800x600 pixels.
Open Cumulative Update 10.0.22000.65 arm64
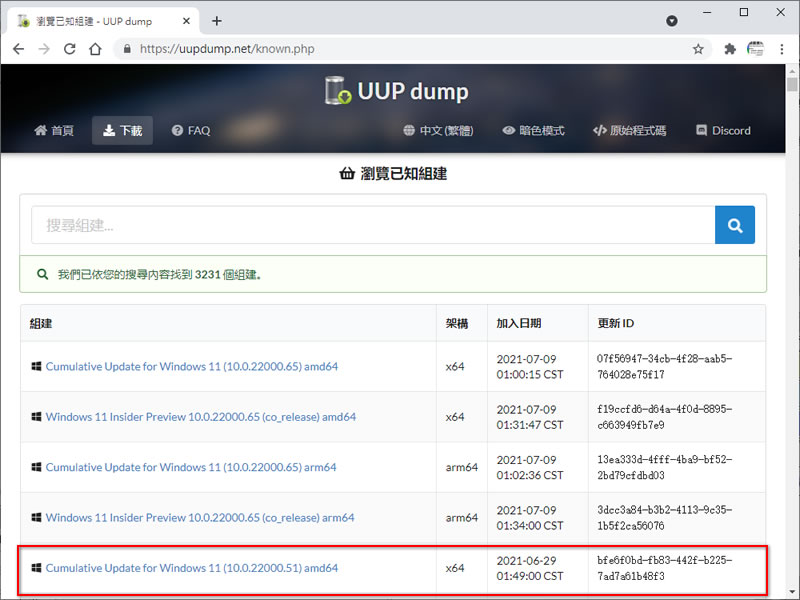point(191,467)
